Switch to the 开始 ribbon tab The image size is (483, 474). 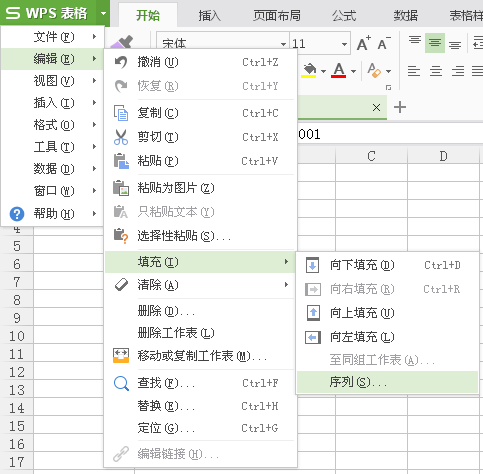click(148, 15)
